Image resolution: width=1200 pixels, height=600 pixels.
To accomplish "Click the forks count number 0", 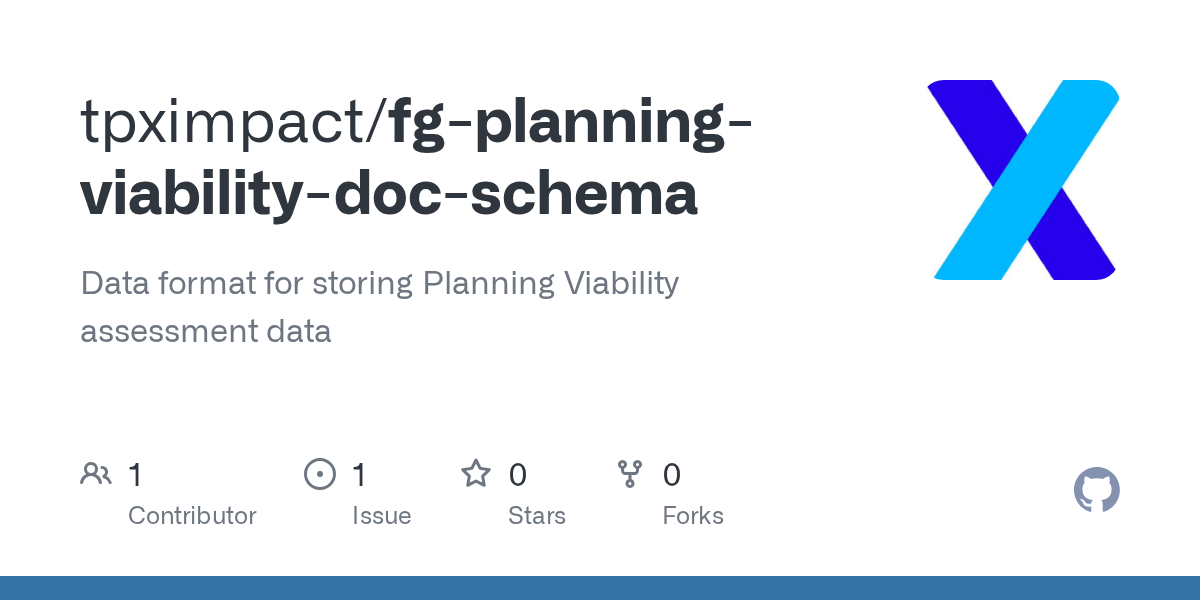I will tap(672, 474).
